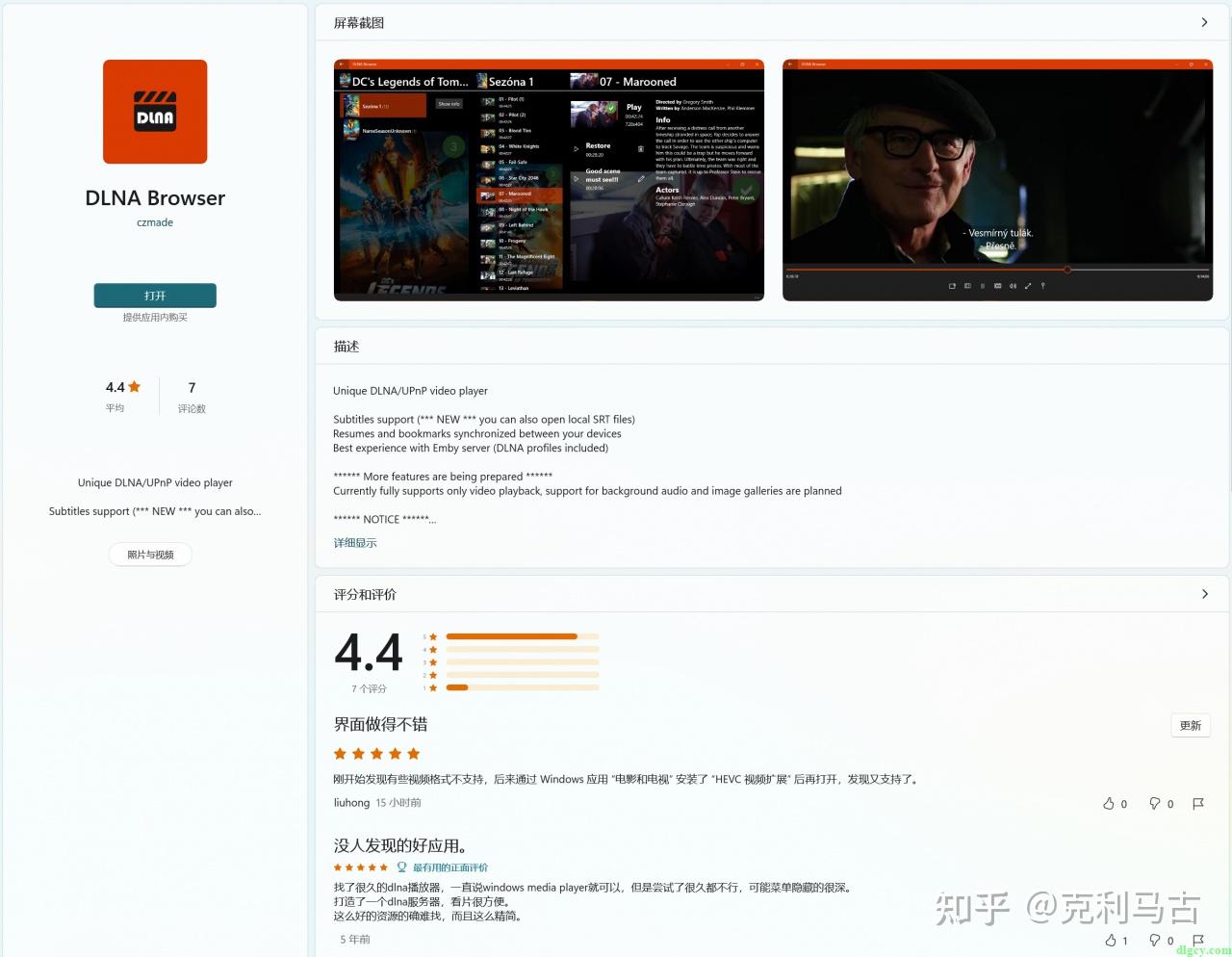Click the orange DLNA app logo

(x=154, y=111)
